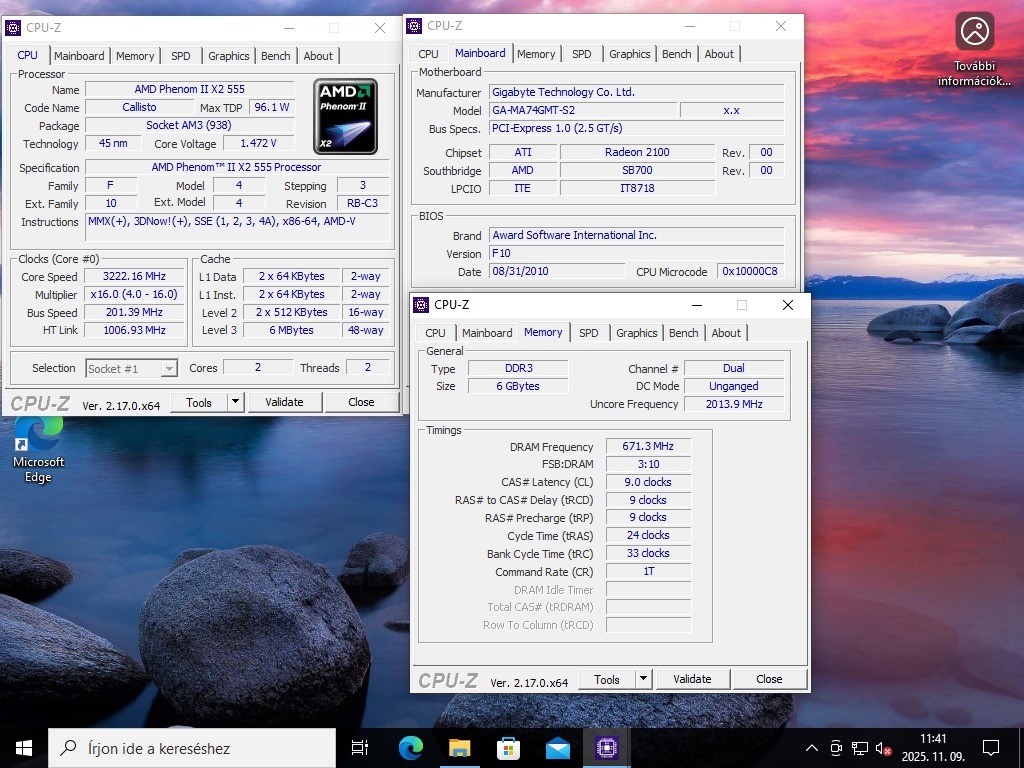1024x768 pixels.
Task: Click the Task View taskbar icon
Action: coord(360,748)
